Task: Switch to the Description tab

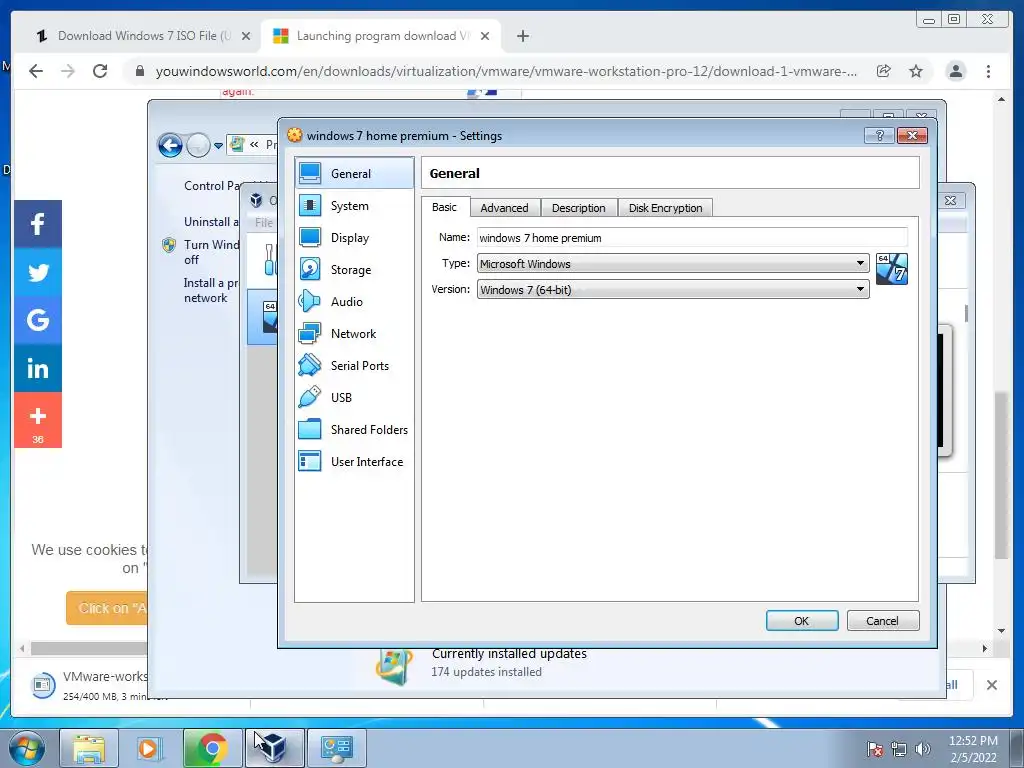Action: (579, 208)
